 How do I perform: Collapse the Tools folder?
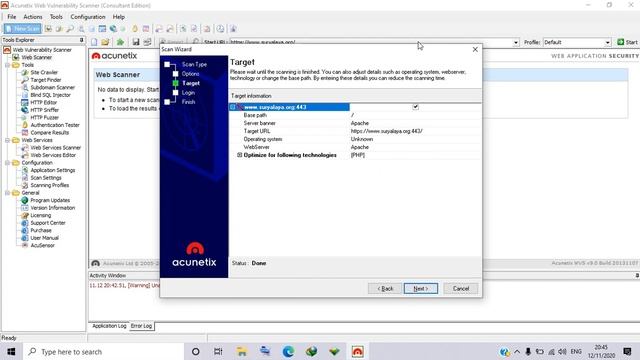[x=7, y=65]
